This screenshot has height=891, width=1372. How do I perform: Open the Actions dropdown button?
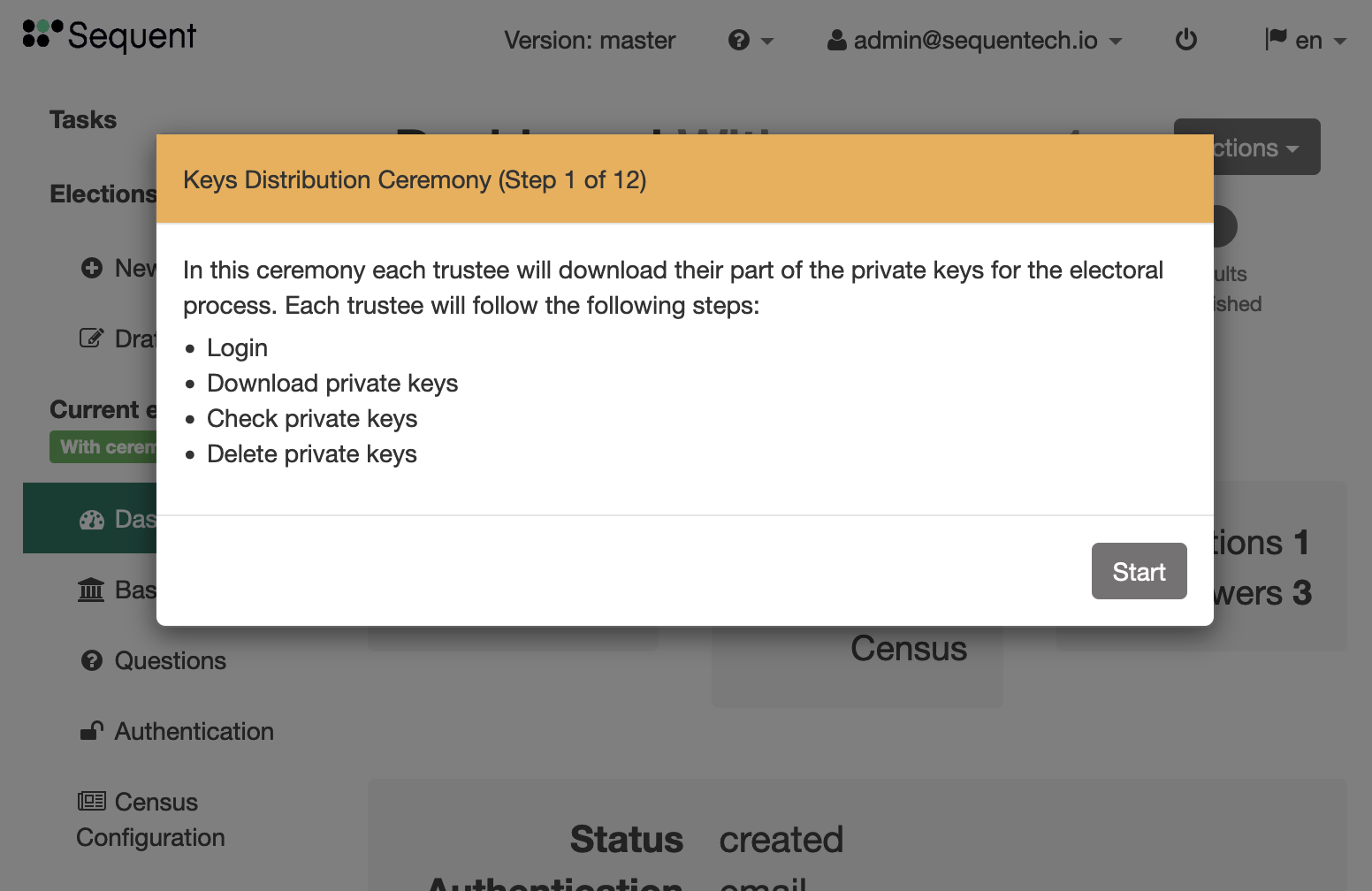pyautogui.click(x=1267, y=147)
